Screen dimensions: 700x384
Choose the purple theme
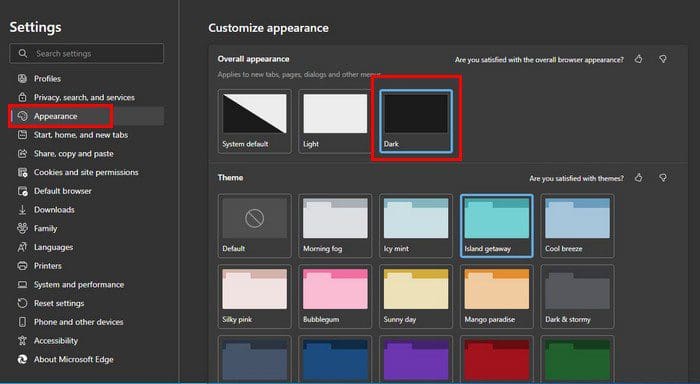click(x=416, y=359)
